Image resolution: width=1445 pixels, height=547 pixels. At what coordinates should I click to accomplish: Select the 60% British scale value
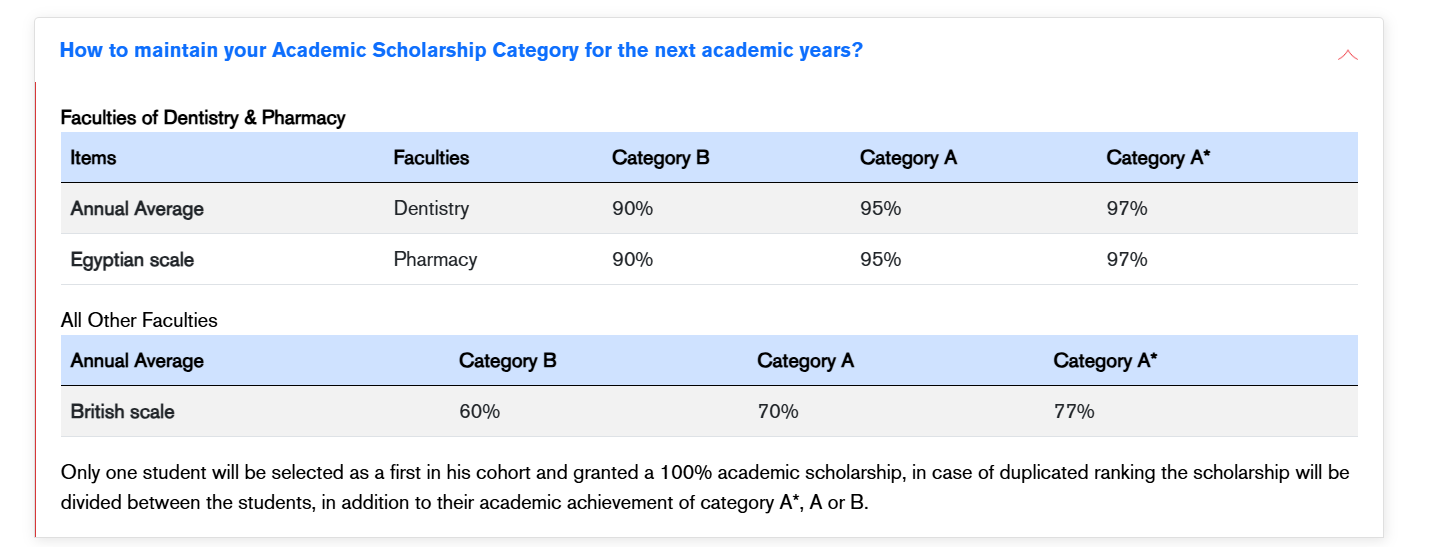(479, 411)
